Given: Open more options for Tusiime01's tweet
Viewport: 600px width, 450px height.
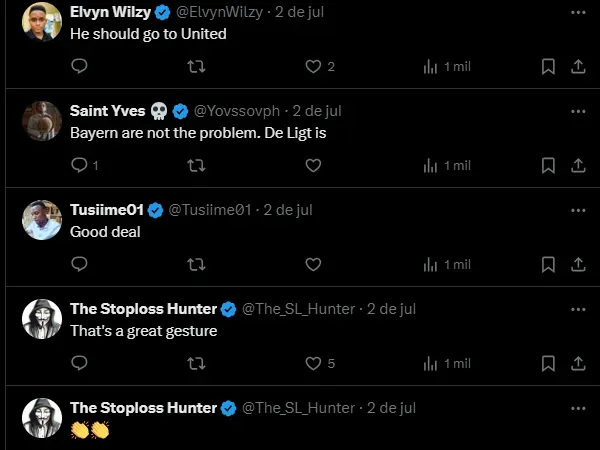Looking at the screenshot, I should [x=577, y=210].
